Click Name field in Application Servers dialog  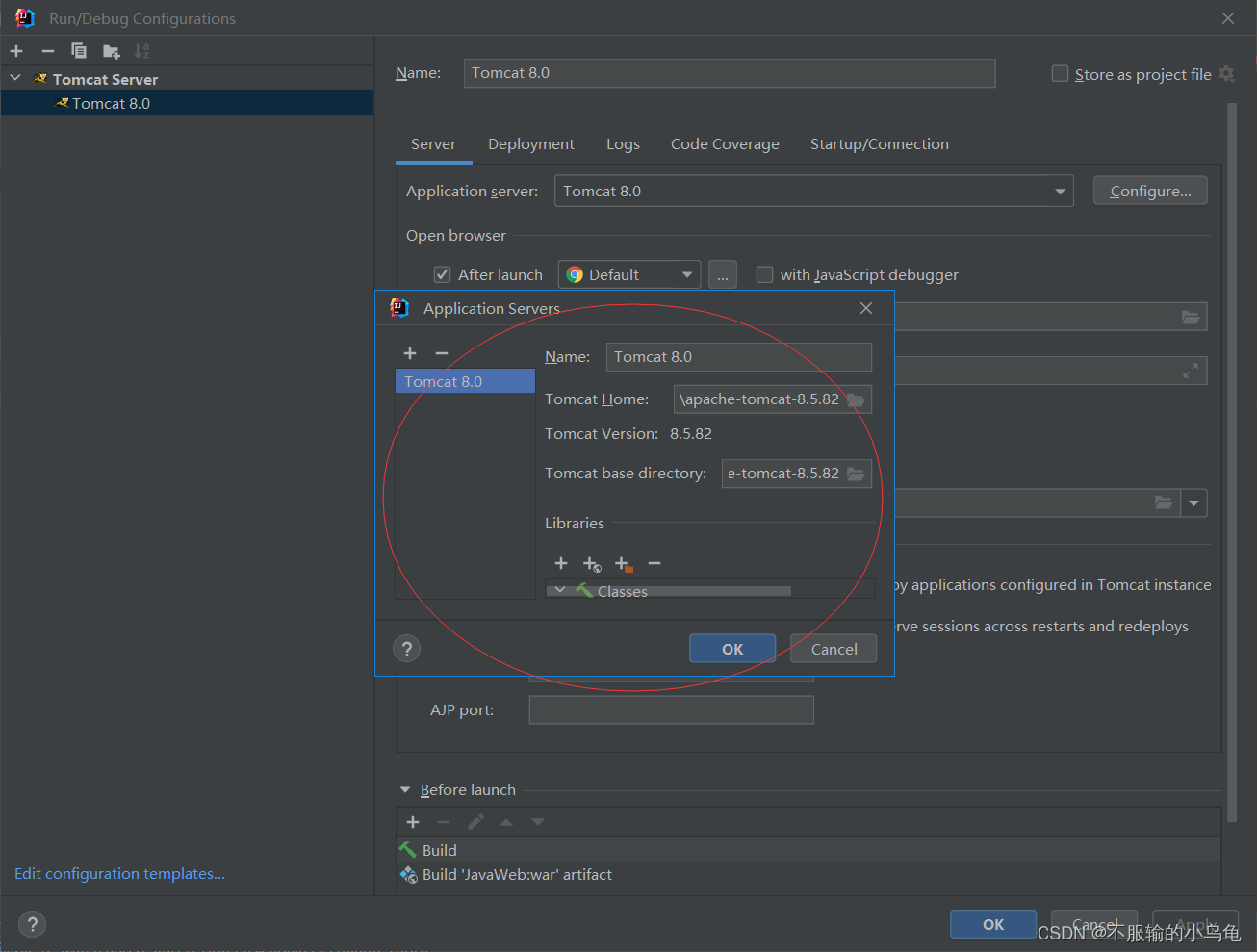click(x=739, y=357)
